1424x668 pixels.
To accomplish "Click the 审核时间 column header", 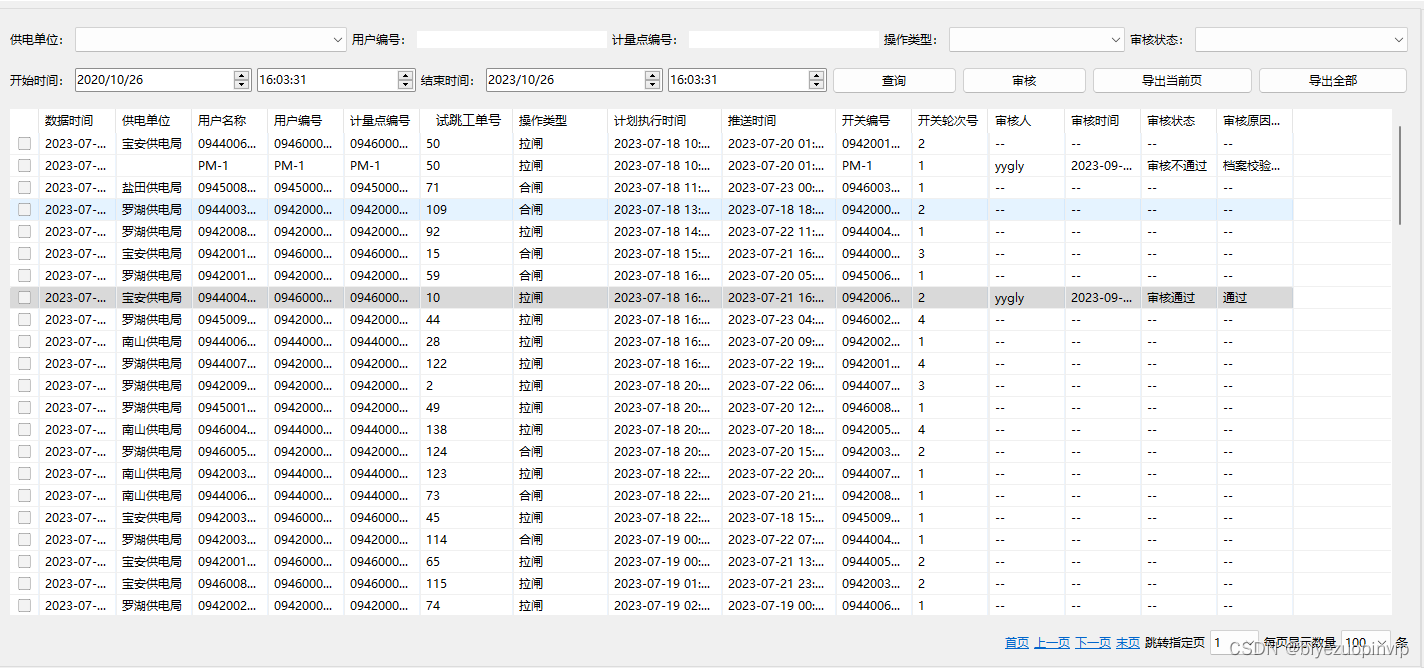I will pyautogui.click(x=1103, y=120).
